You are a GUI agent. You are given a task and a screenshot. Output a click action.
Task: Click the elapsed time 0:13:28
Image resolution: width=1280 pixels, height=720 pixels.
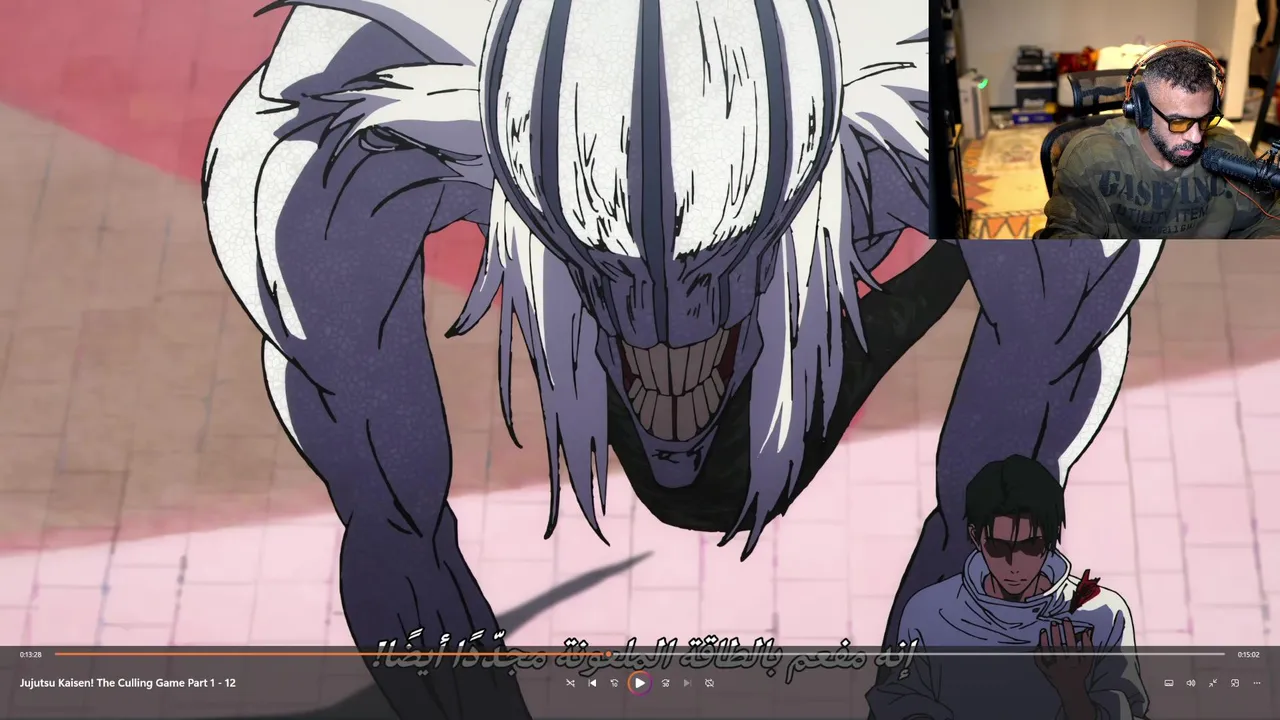coord(31,655)
